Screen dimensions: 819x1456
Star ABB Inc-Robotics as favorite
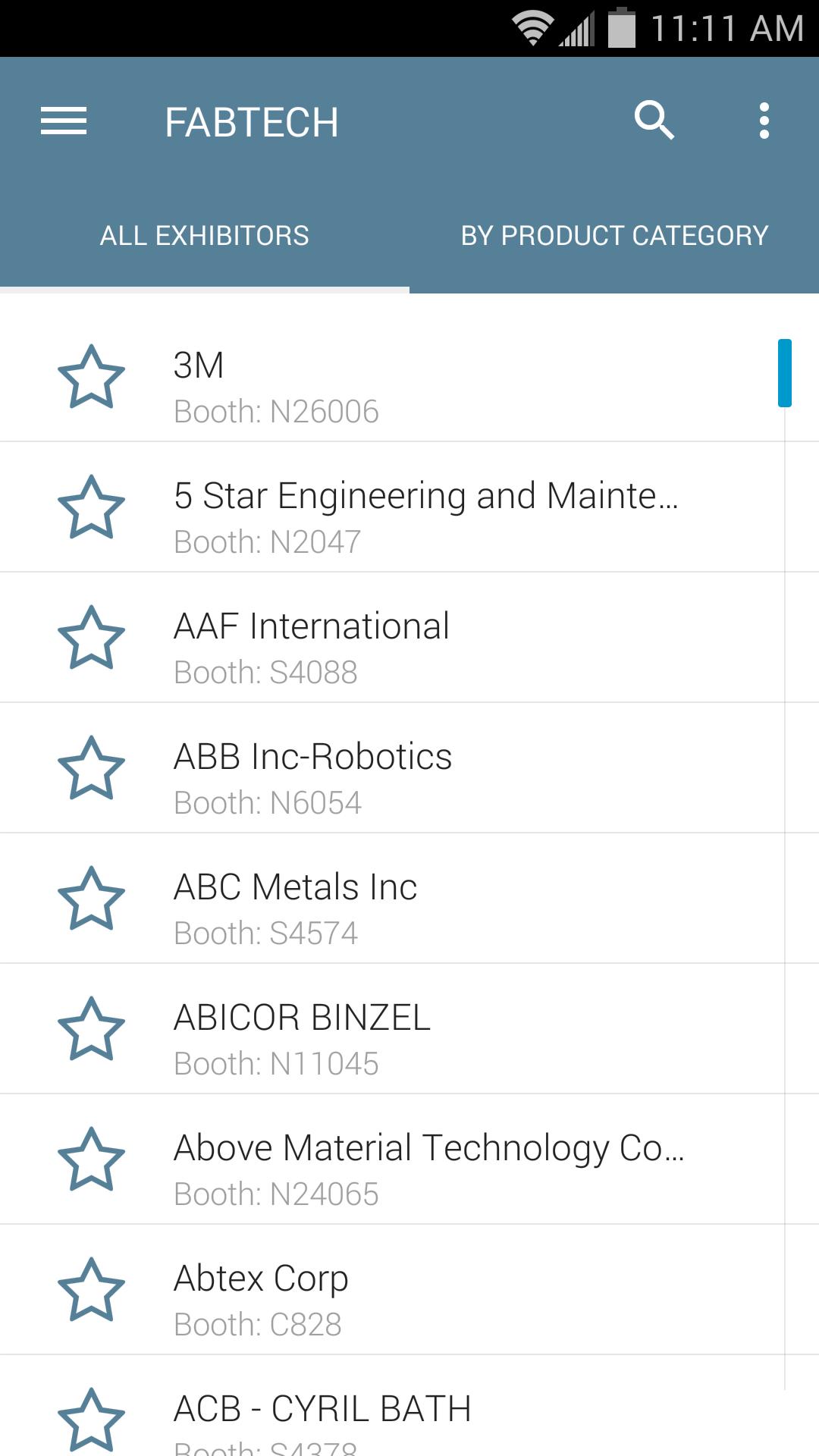coord(92,768)
